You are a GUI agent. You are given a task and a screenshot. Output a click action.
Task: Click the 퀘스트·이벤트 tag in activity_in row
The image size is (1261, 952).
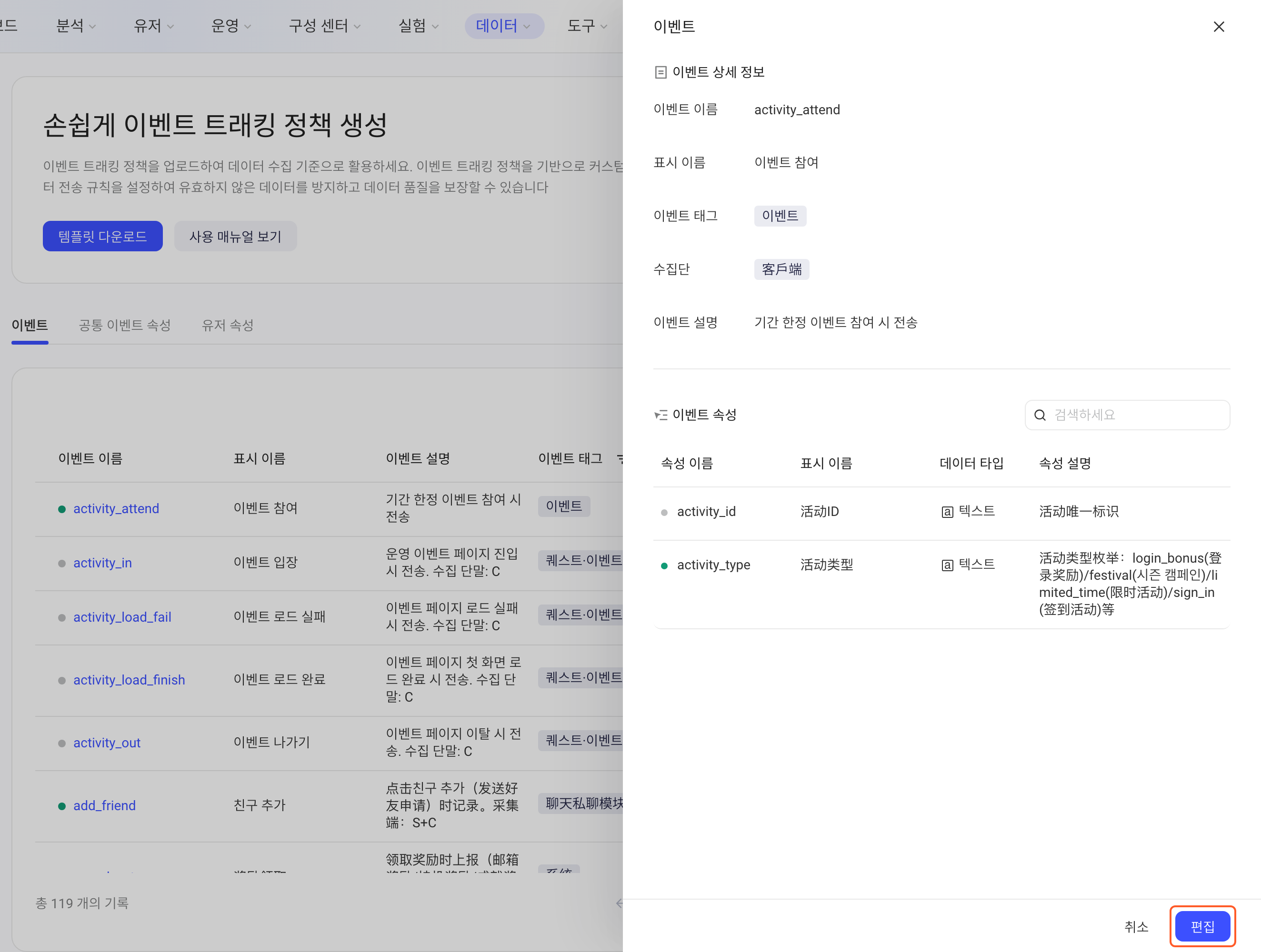click(580, 561)
